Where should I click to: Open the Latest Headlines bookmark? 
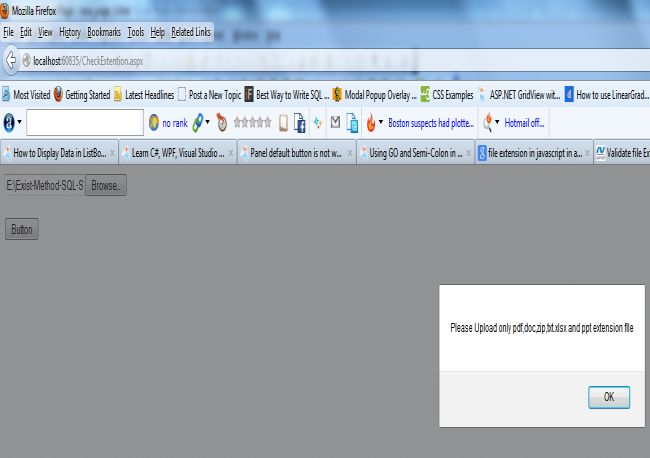(x=144, y=95)
